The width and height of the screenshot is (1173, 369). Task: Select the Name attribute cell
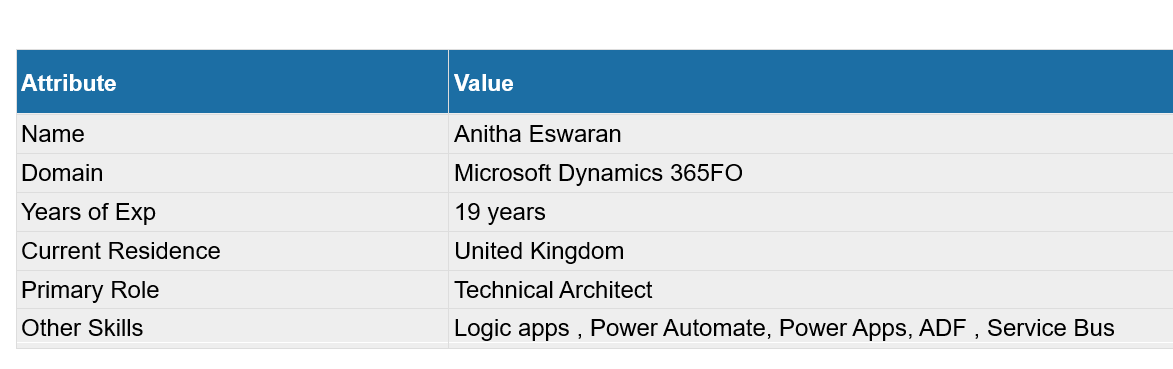point(233,134)
